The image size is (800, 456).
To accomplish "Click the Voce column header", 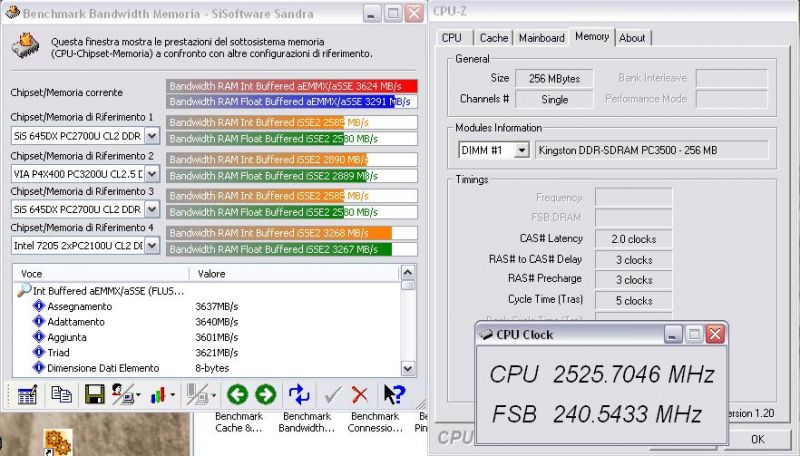I will coord(101,273).
